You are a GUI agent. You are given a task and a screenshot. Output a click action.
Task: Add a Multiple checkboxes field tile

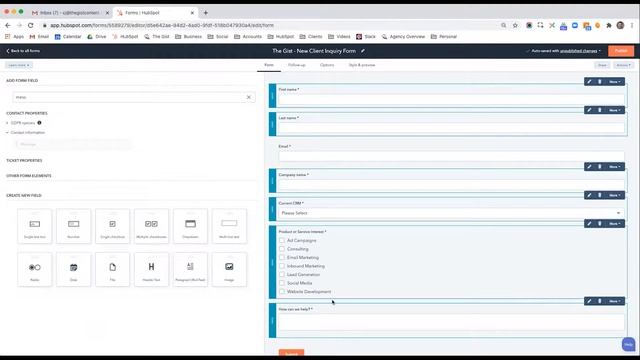[151, 226]
